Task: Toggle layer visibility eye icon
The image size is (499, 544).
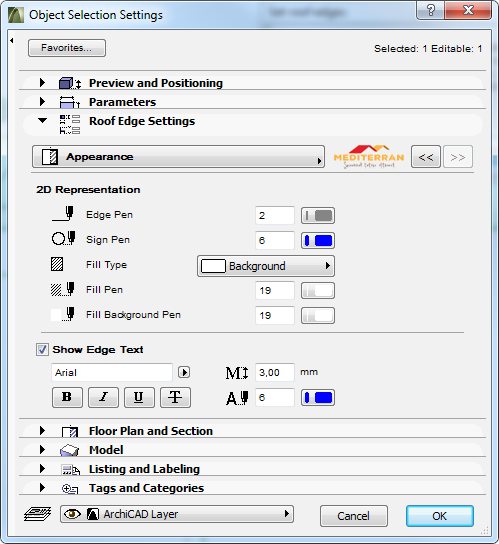Action: pyautogui.click(x=72, y=514)
